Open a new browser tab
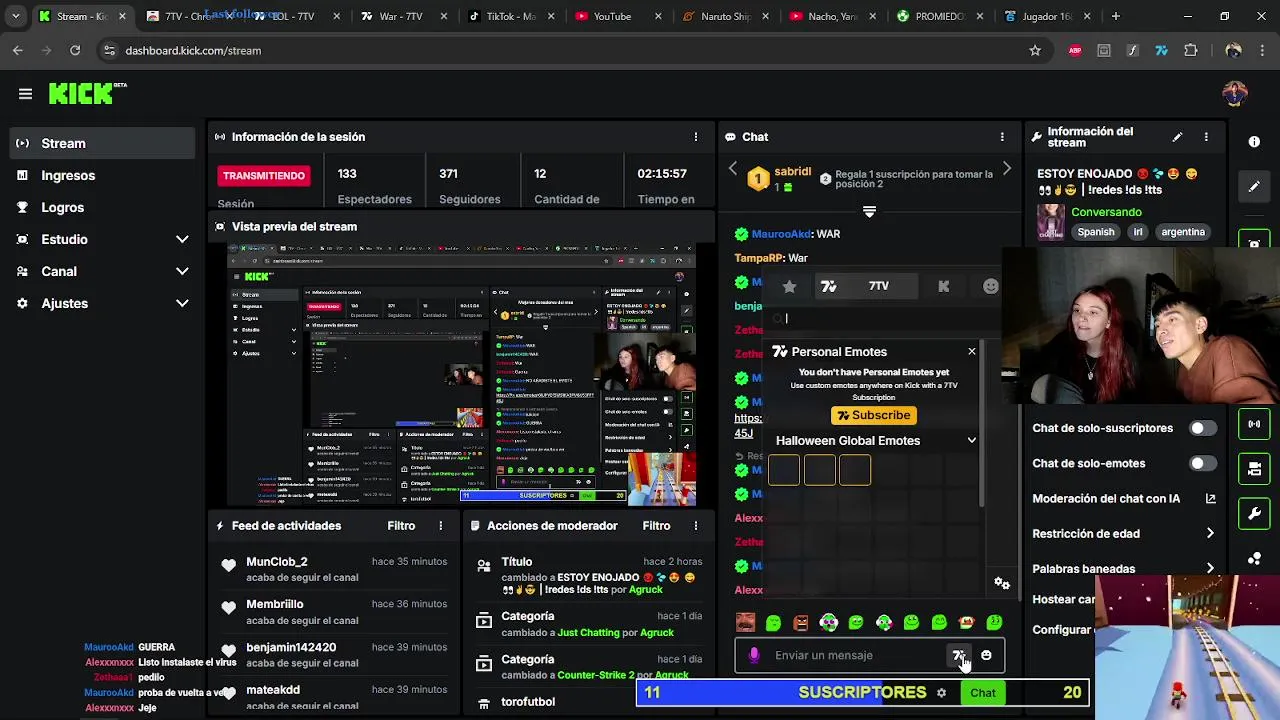Viewport: 1280px width, 720px height. 1115,16
